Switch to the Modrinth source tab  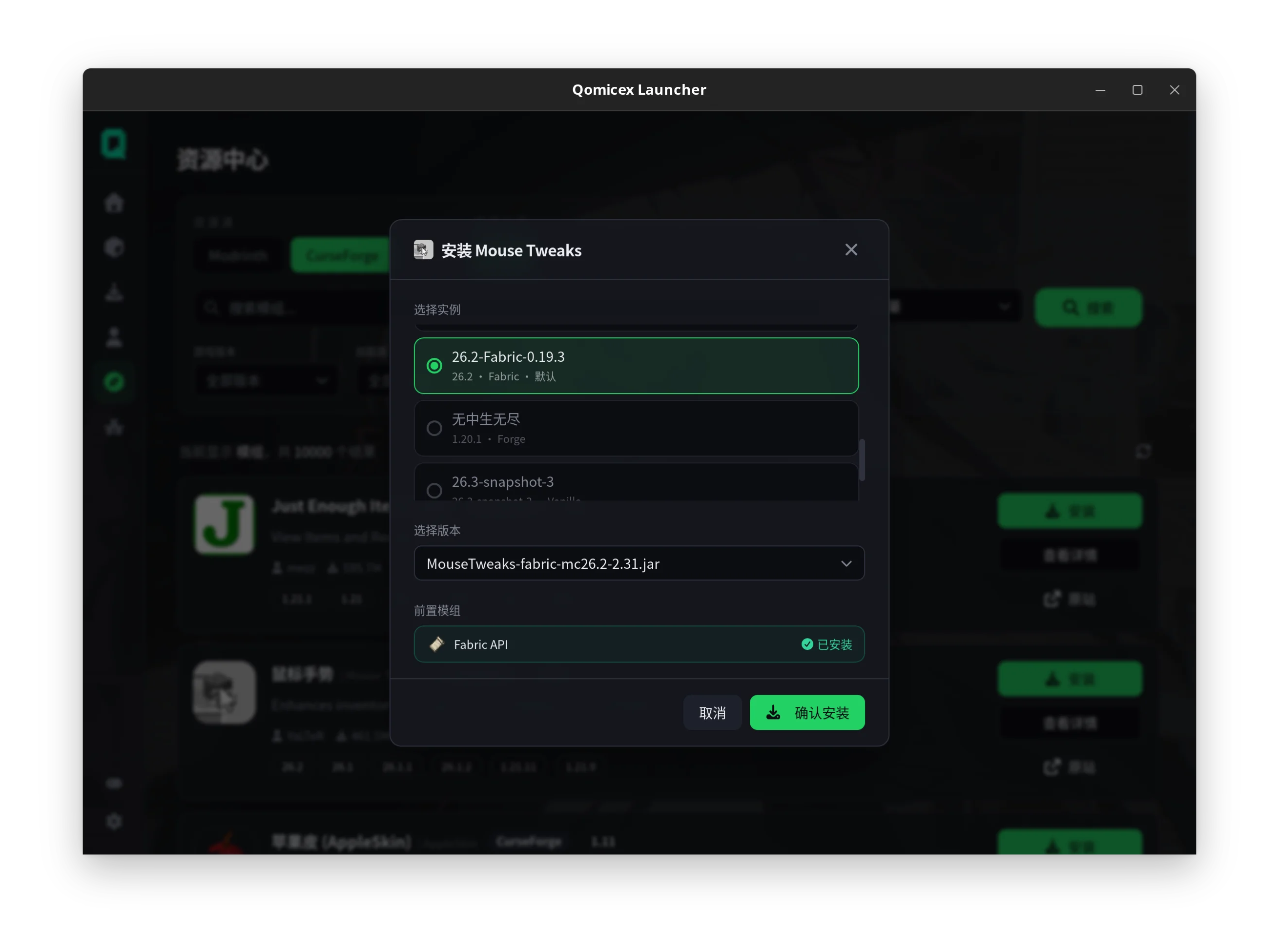(x=239, y=255)
